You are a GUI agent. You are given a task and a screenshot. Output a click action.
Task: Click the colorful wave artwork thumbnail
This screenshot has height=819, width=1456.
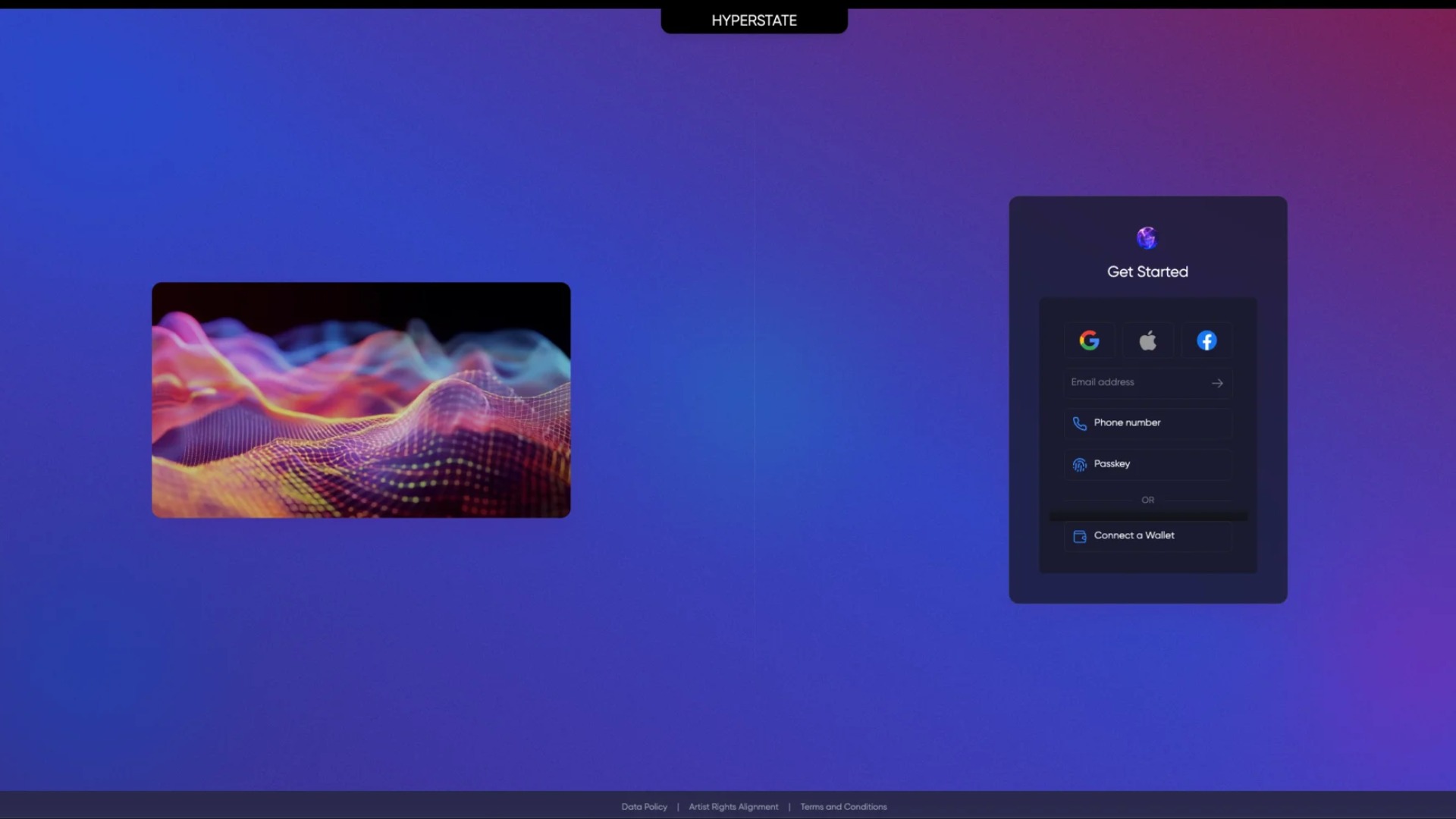[x=361, y=400]
